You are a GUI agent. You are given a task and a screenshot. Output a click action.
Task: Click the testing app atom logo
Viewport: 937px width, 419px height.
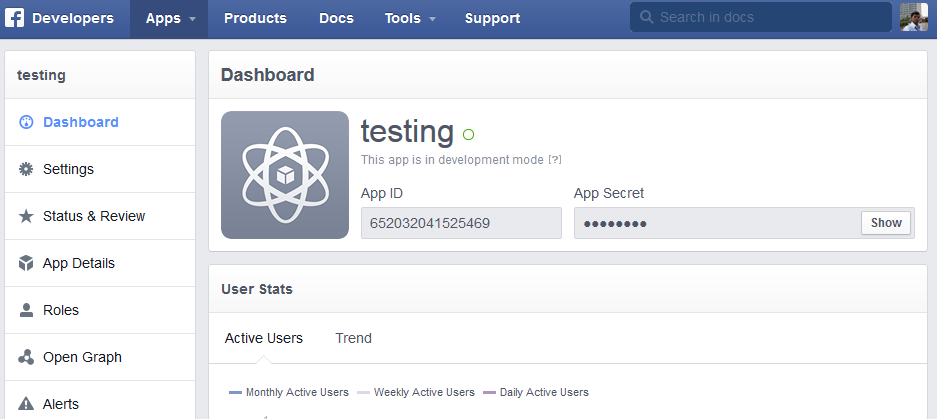[x=285, y=175]
